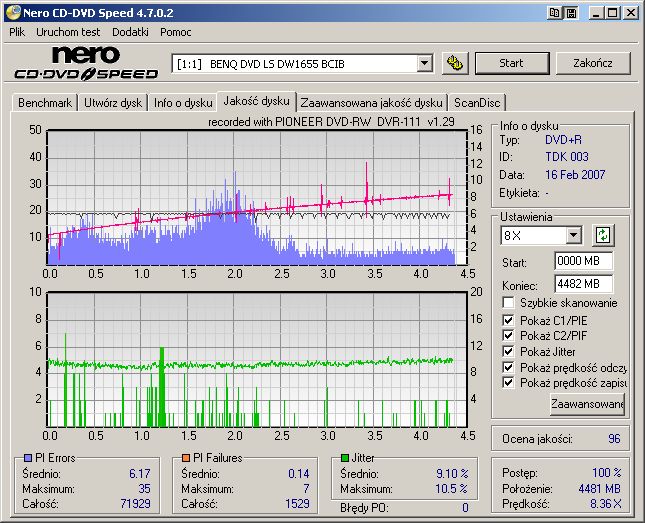
Task: Click the PI failures lower graph
Action: [257, 360]
